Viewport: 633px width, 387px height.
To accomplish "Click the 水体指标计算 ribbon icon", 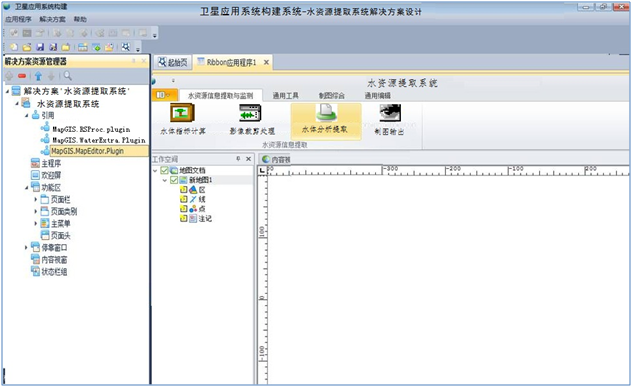I will [x=182, y=113].
